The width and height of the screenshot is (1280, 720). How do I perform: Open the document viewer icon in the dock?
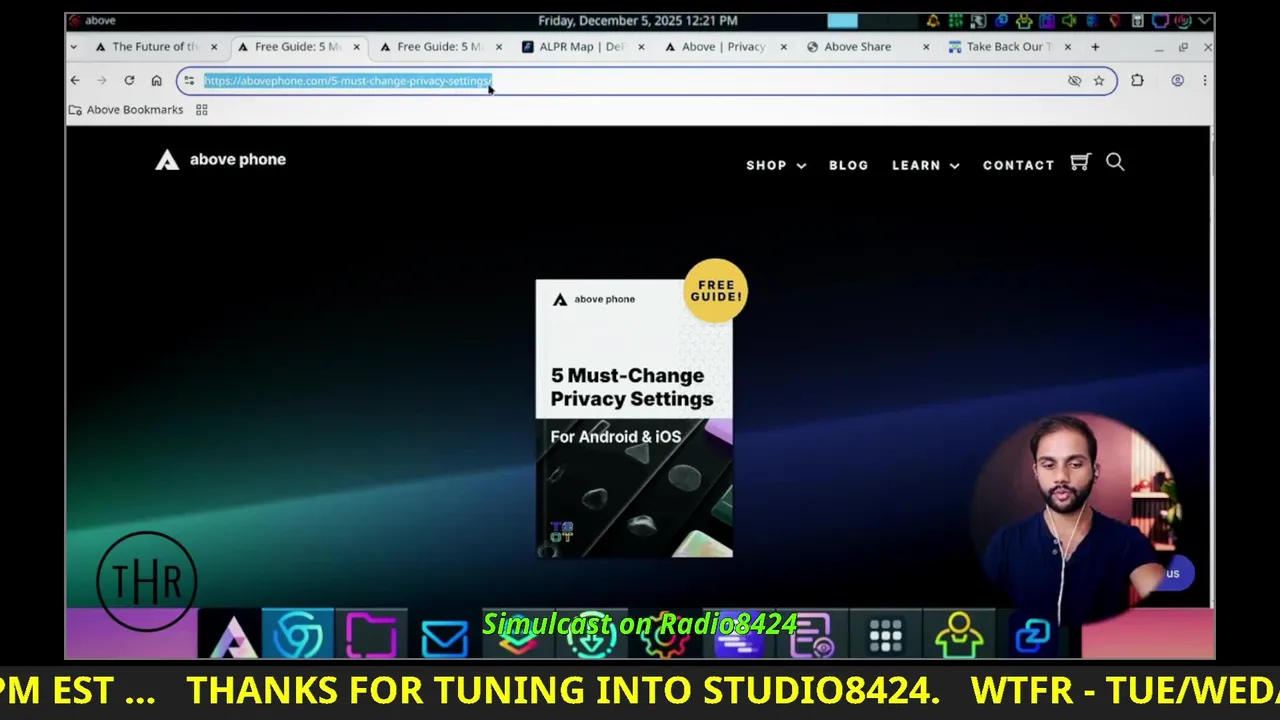pos(812,635)
